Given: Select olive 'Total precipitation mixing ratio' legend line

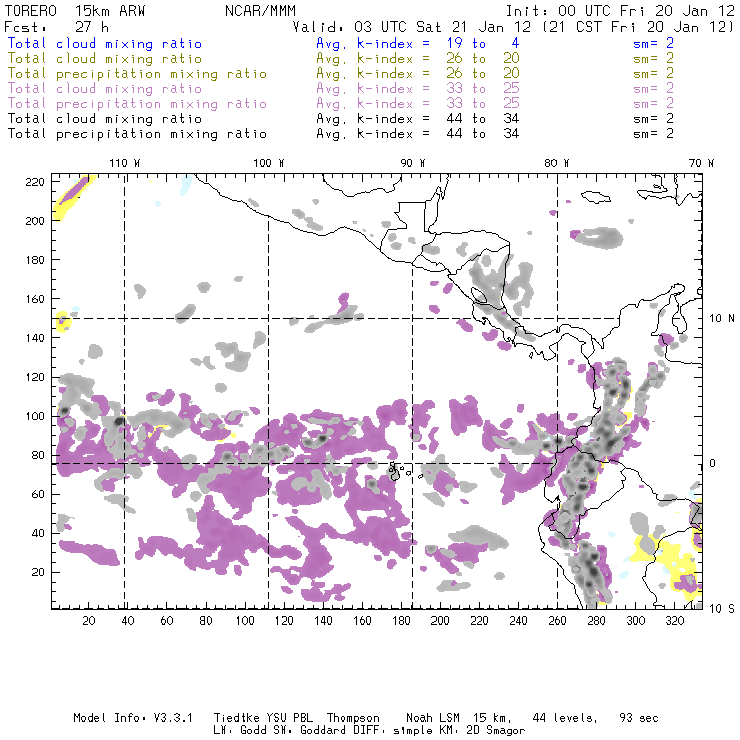Looking at the screenshot, I should [137, 74].
